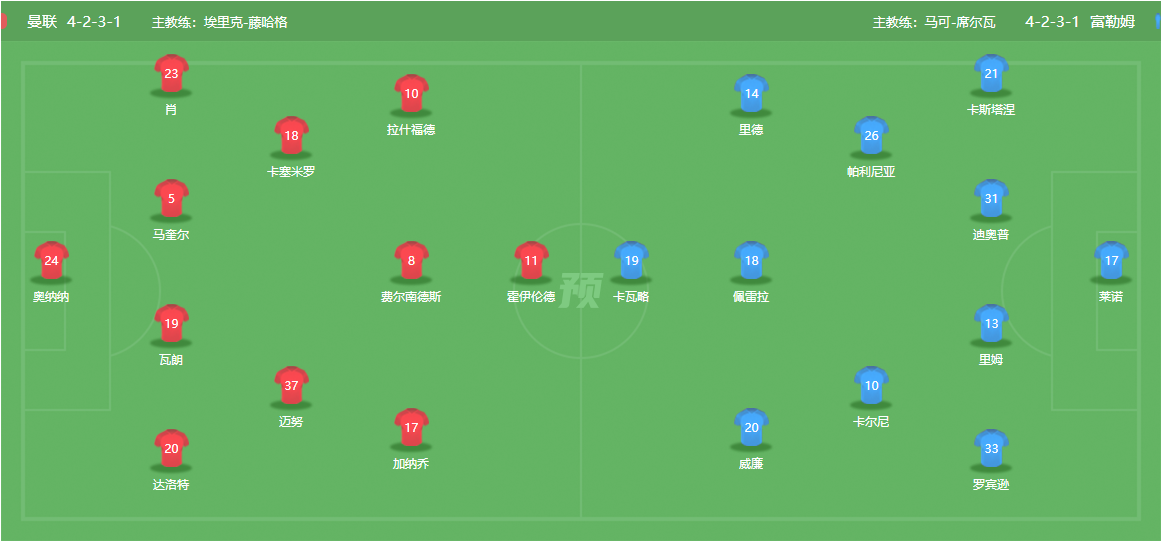Image resolution: width=1162 pixels, height=541 pixels.
Task: Click the red number 24 goalkeeper jersey
Action: (51, 261)
